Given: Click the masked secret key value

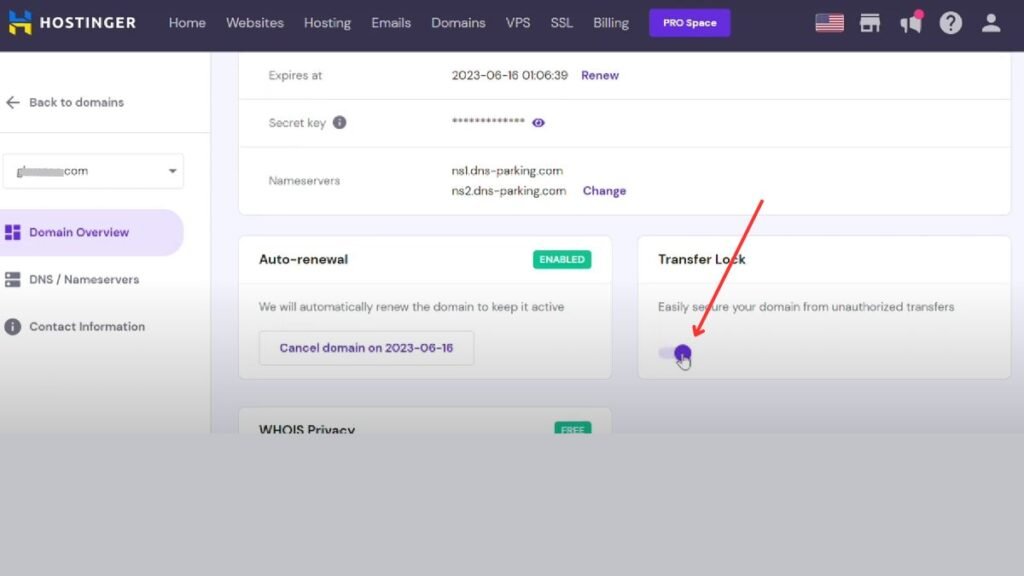Looking at the screenshot, I should (x=488, y=121).
